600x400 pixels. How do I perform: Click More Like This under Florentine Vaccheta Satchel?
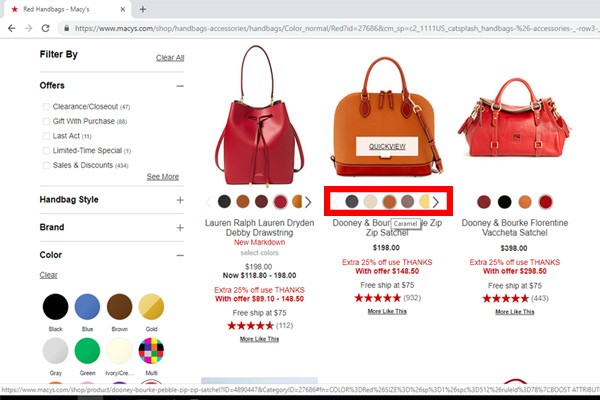(x=515, y=312)
